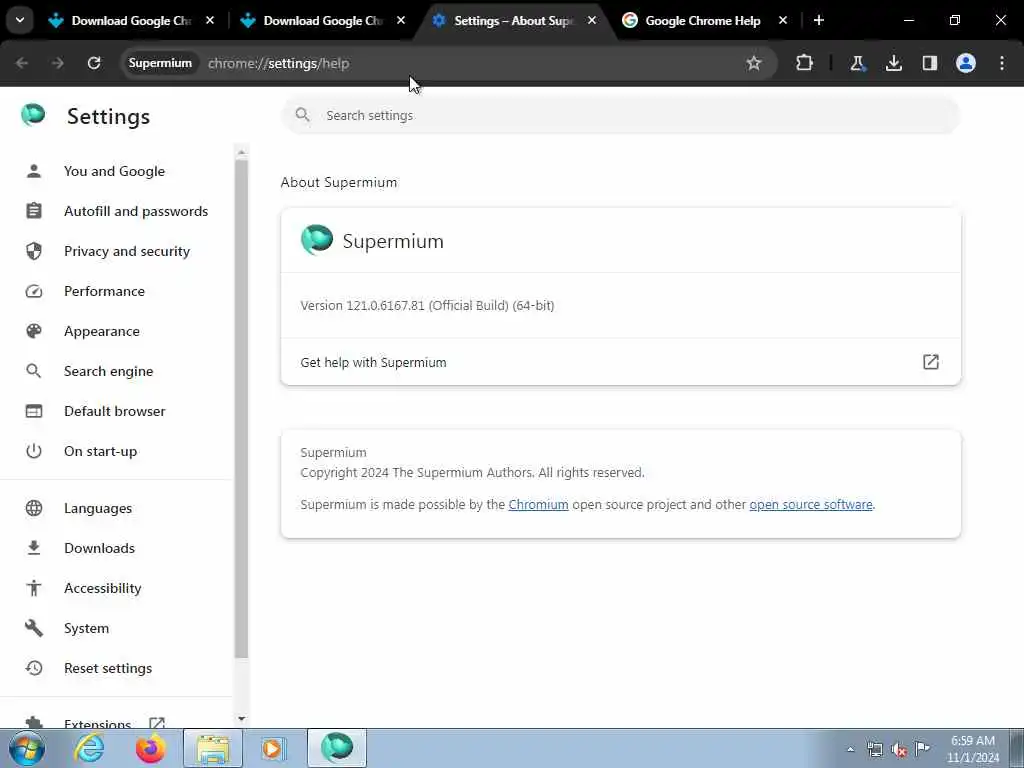Open the Chrome Labs flask icon
The image size is (1024, 768).
[857, 63]
